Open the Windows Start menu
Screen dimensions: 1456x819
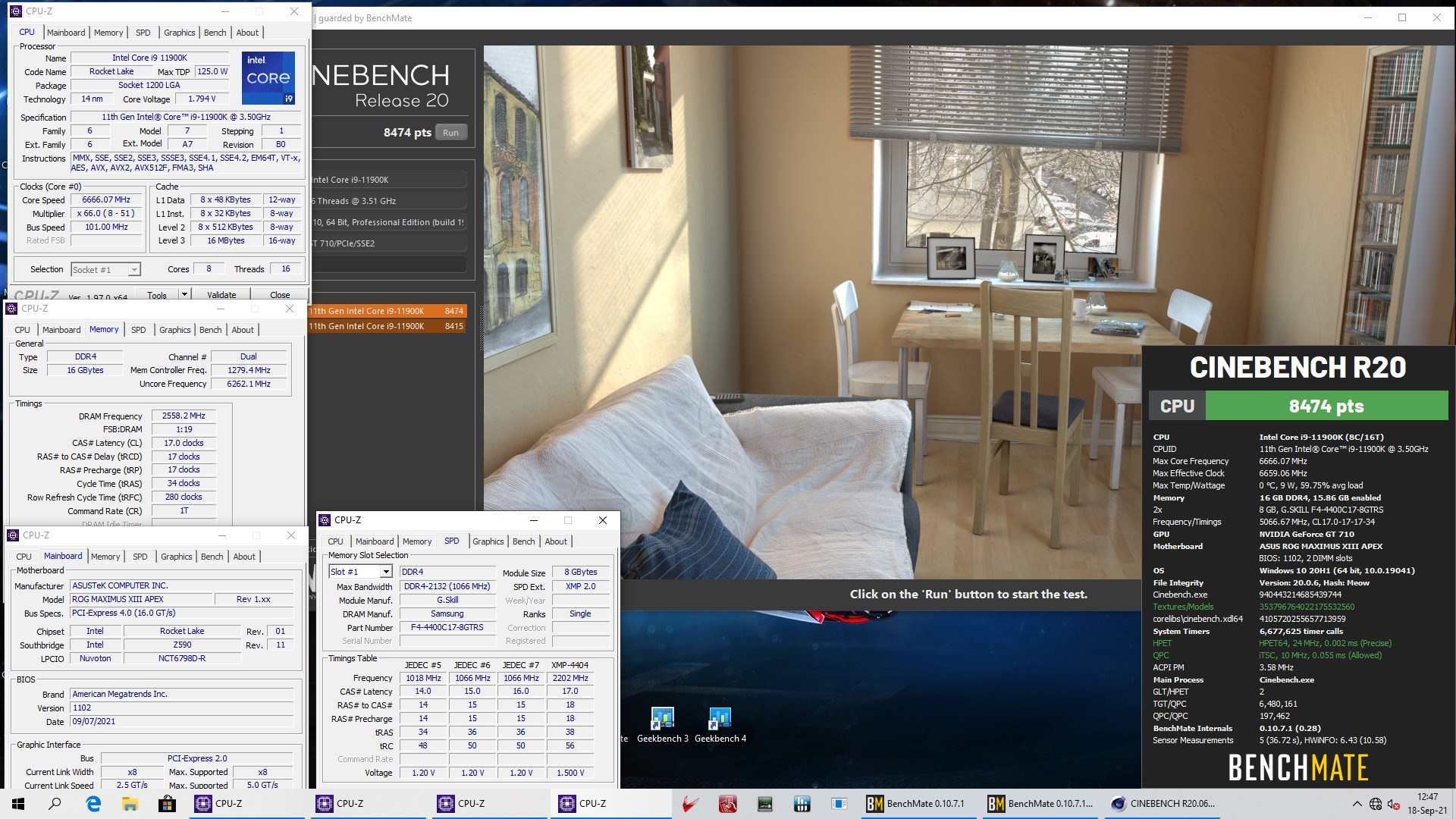click(x=18, y=804)
